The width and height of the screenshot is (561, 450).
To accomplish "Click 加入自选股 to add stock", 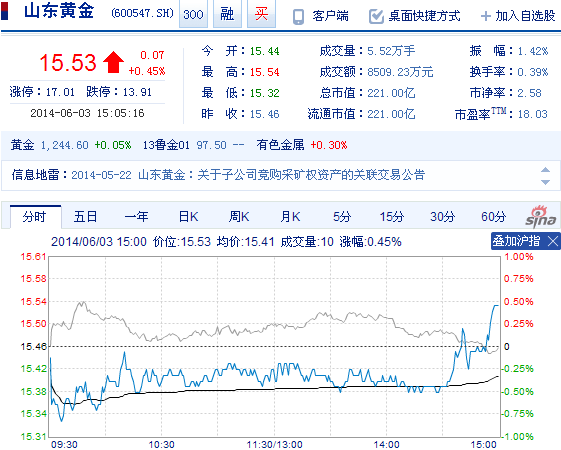I will [x=525, y=16].
